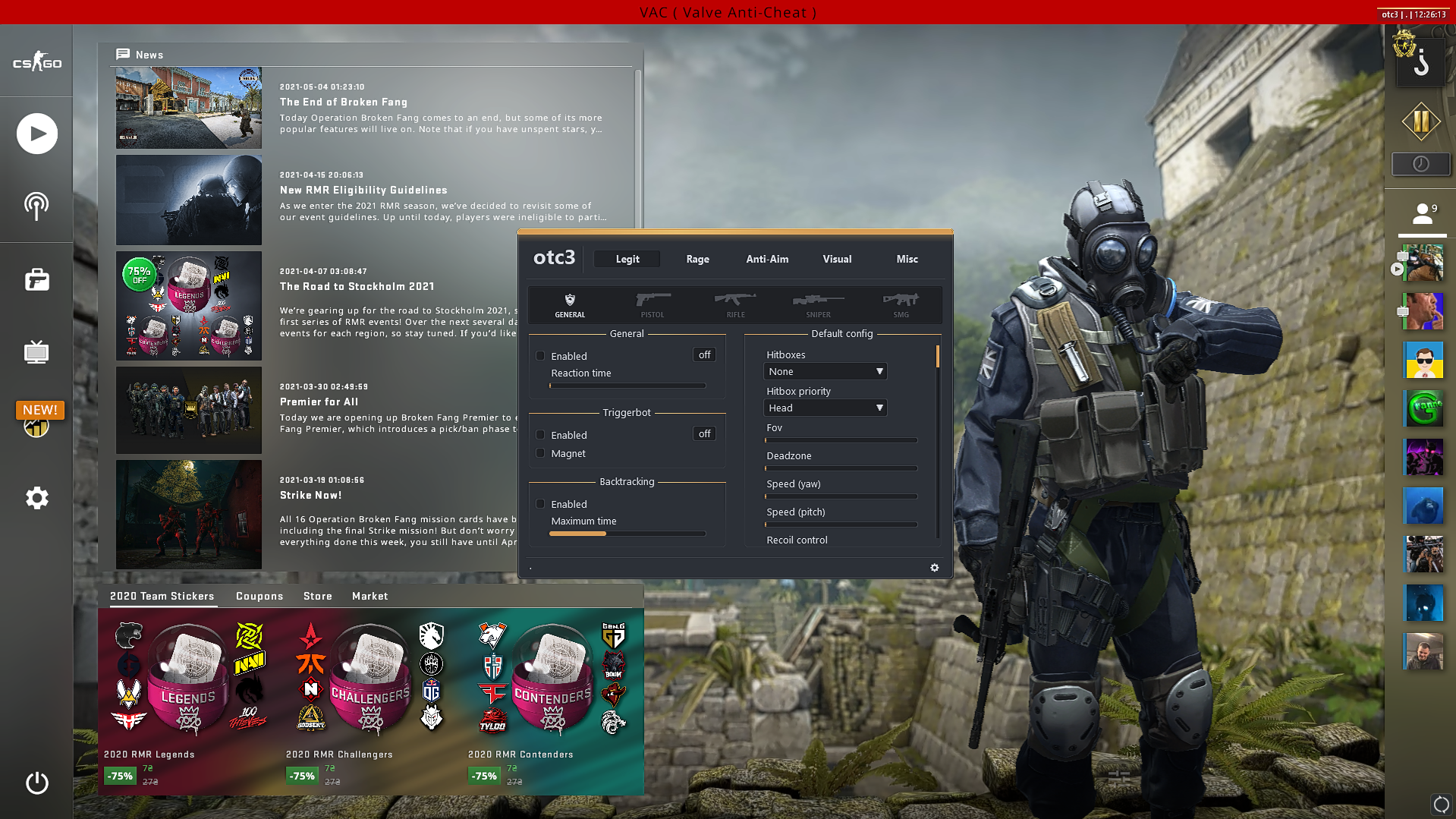The height and width of the screenshot is (819, 1456).
Task: Click the General off keybind toggle
Action: coord(704,354)
